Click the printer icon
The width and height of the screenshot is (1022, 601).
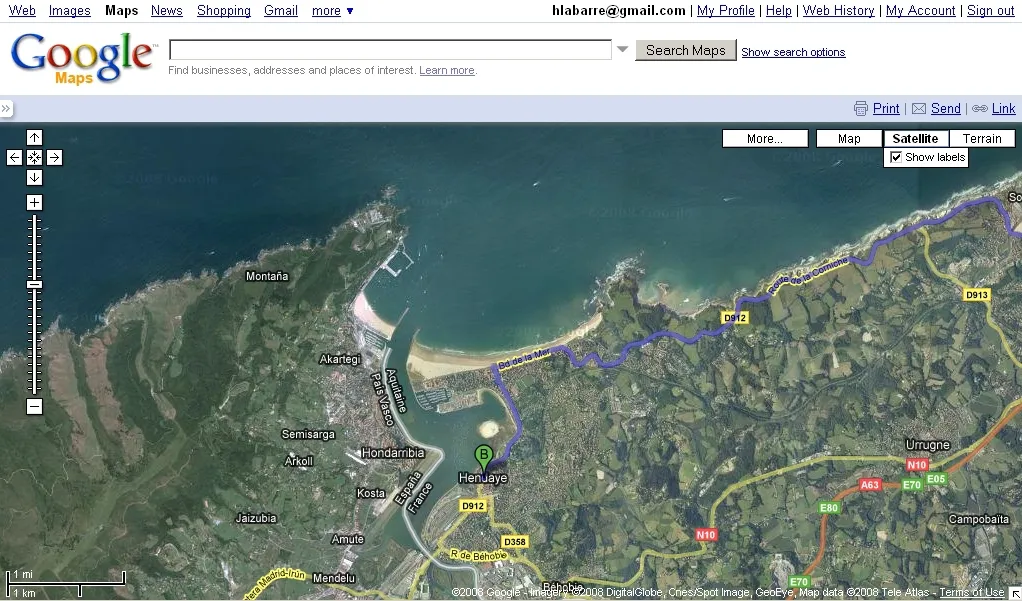coord(861,109)
